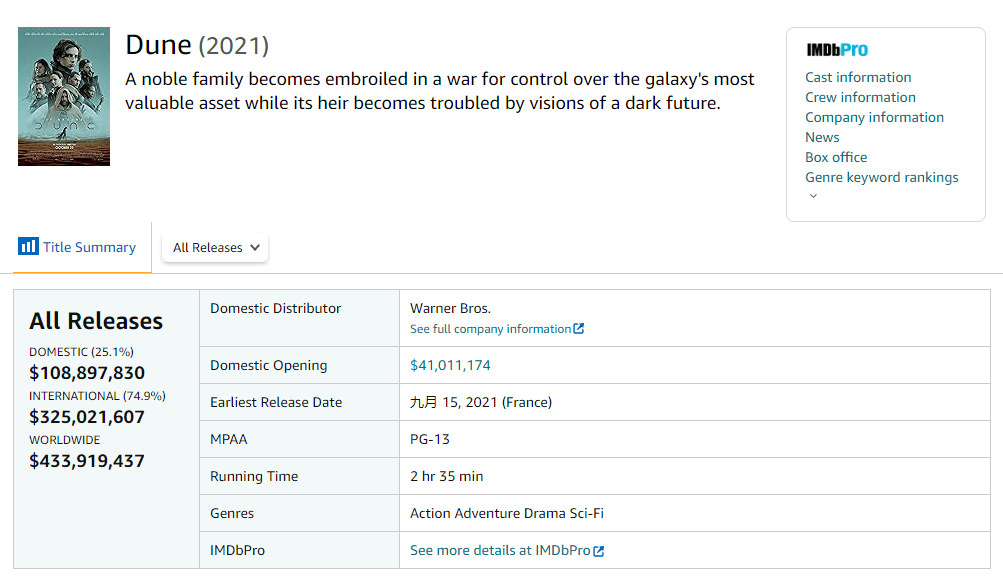Go to Company information in IMDbPro
The height and width of the screenshot is (584, 1003).
[x=874, y=117]
